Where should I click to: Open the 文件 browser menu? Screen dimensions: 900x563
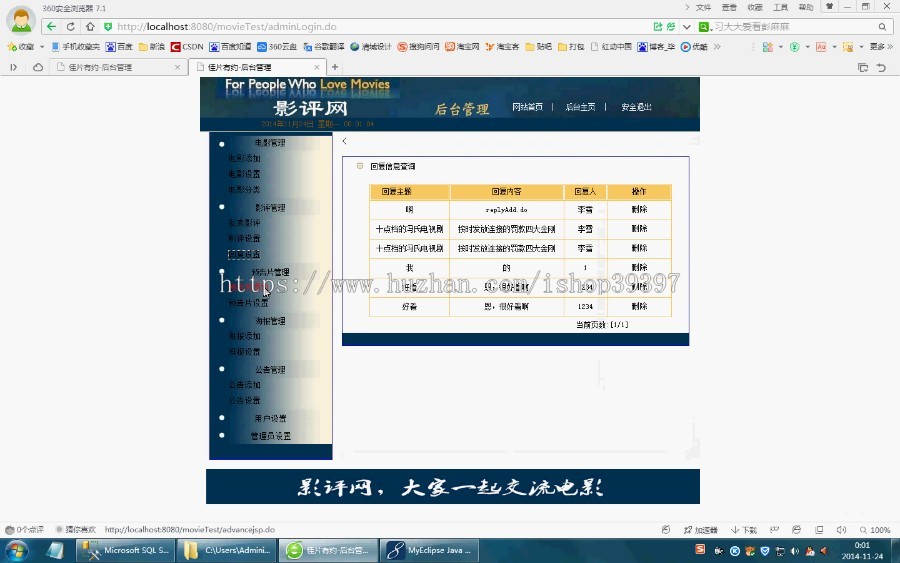703,7
